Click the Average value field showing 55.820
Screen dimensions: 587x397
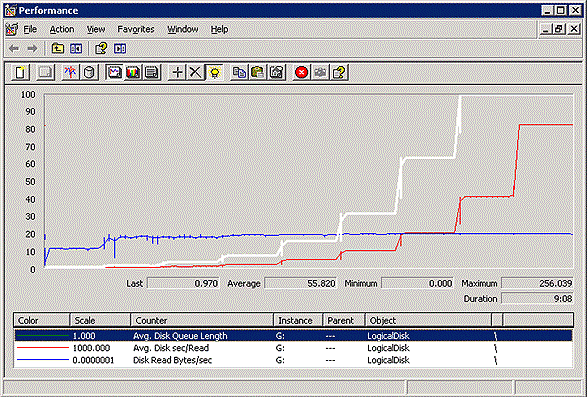pyautogui.click(x=301, y=283)
